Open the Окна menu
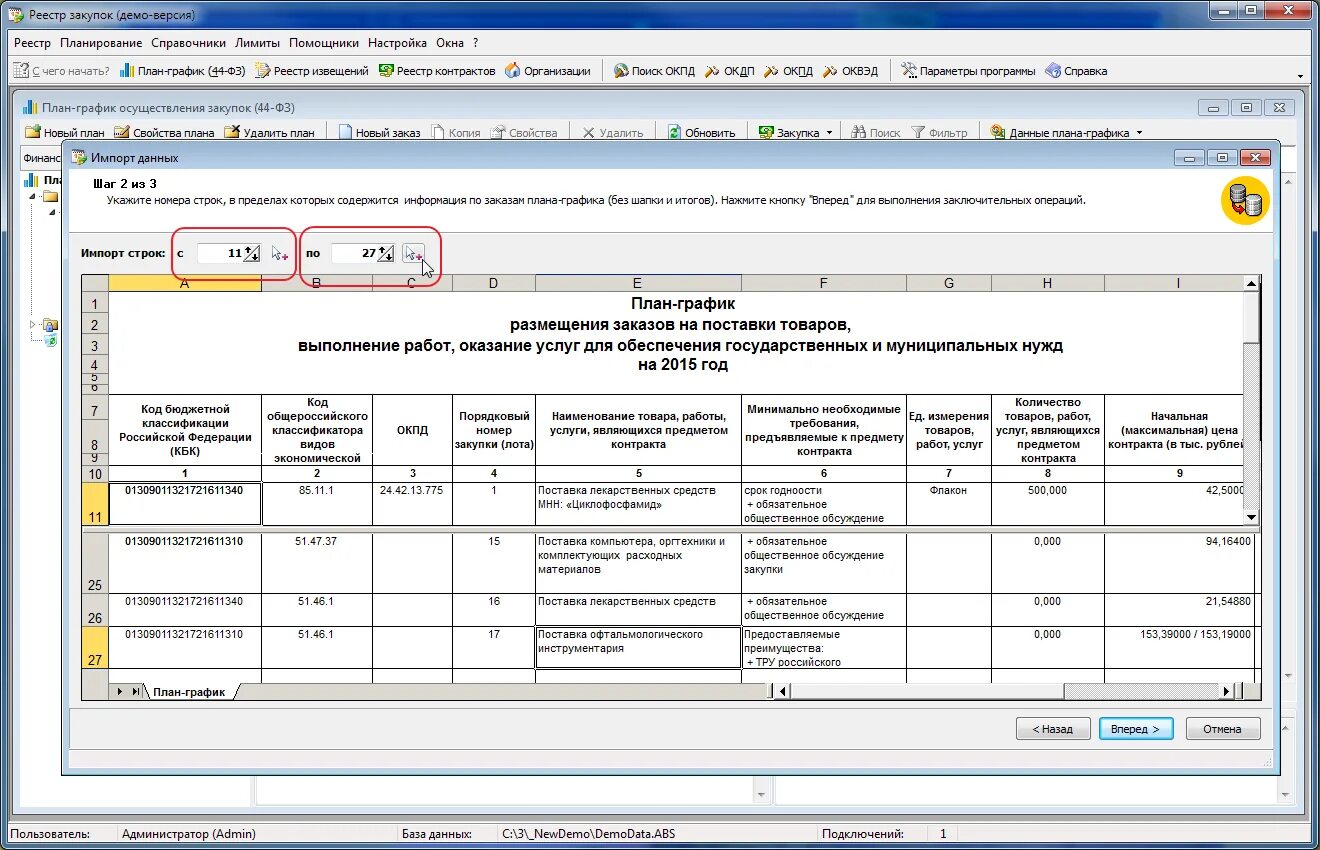This screenshot has height=850, width=1320. 450,43
